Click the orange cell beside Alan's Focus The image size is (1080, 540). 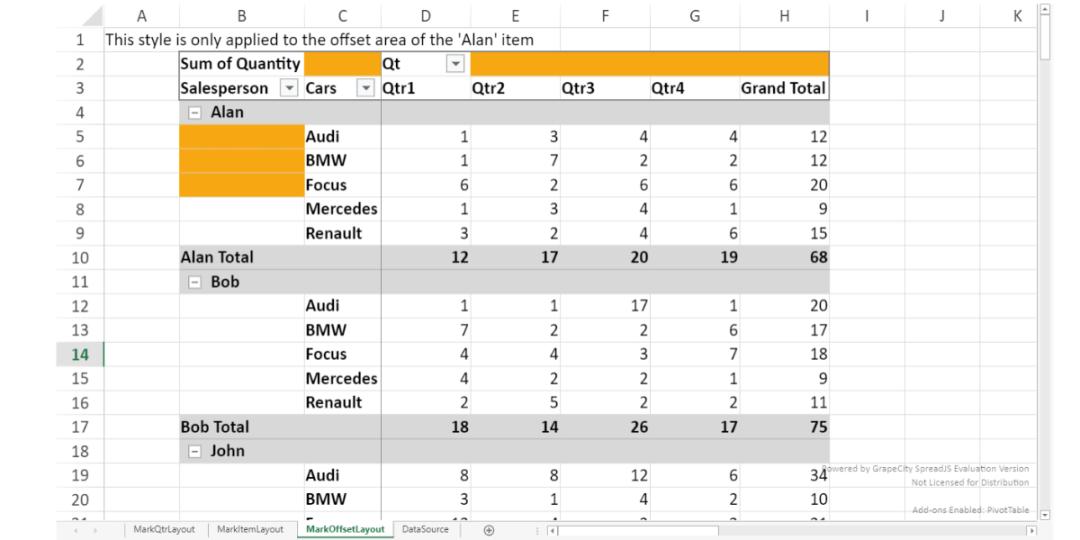pyautogui.click(x=241, y=185)
